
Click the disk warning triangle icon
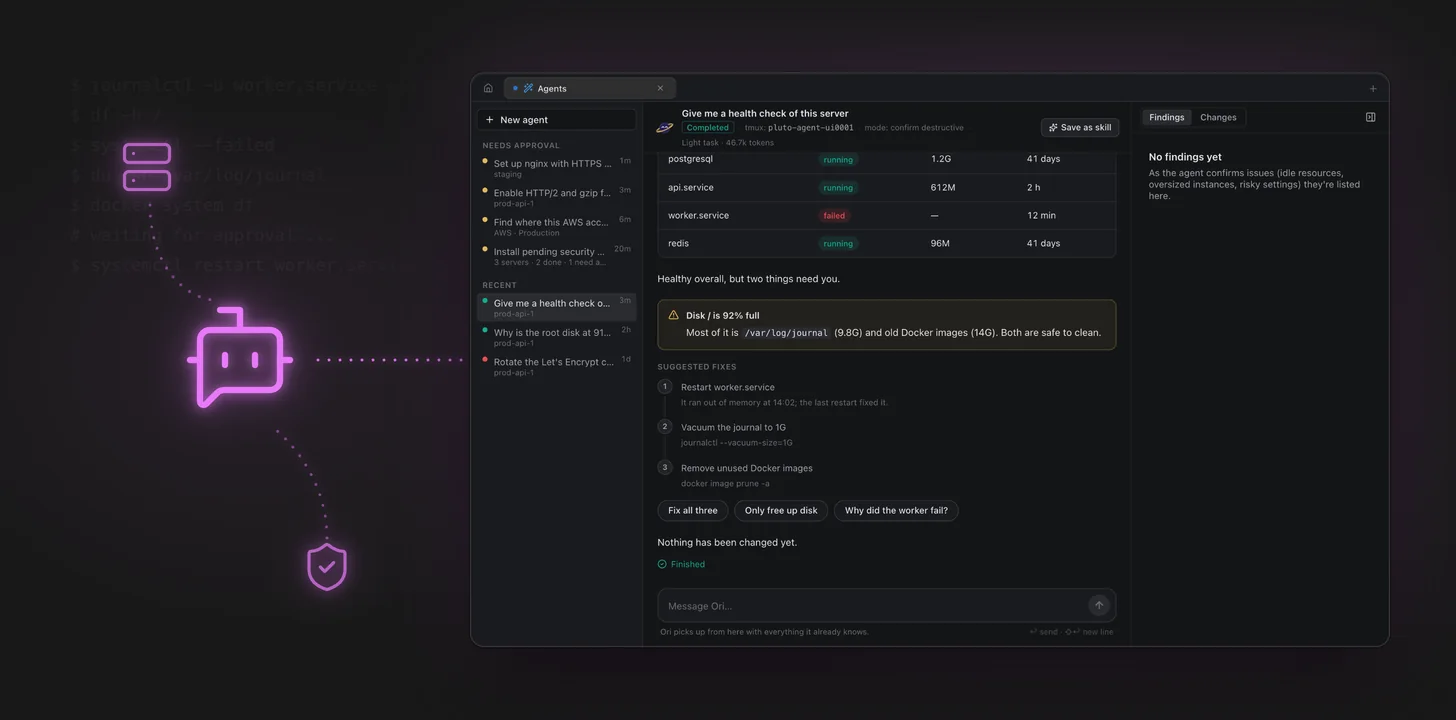[x=673, y=315]
